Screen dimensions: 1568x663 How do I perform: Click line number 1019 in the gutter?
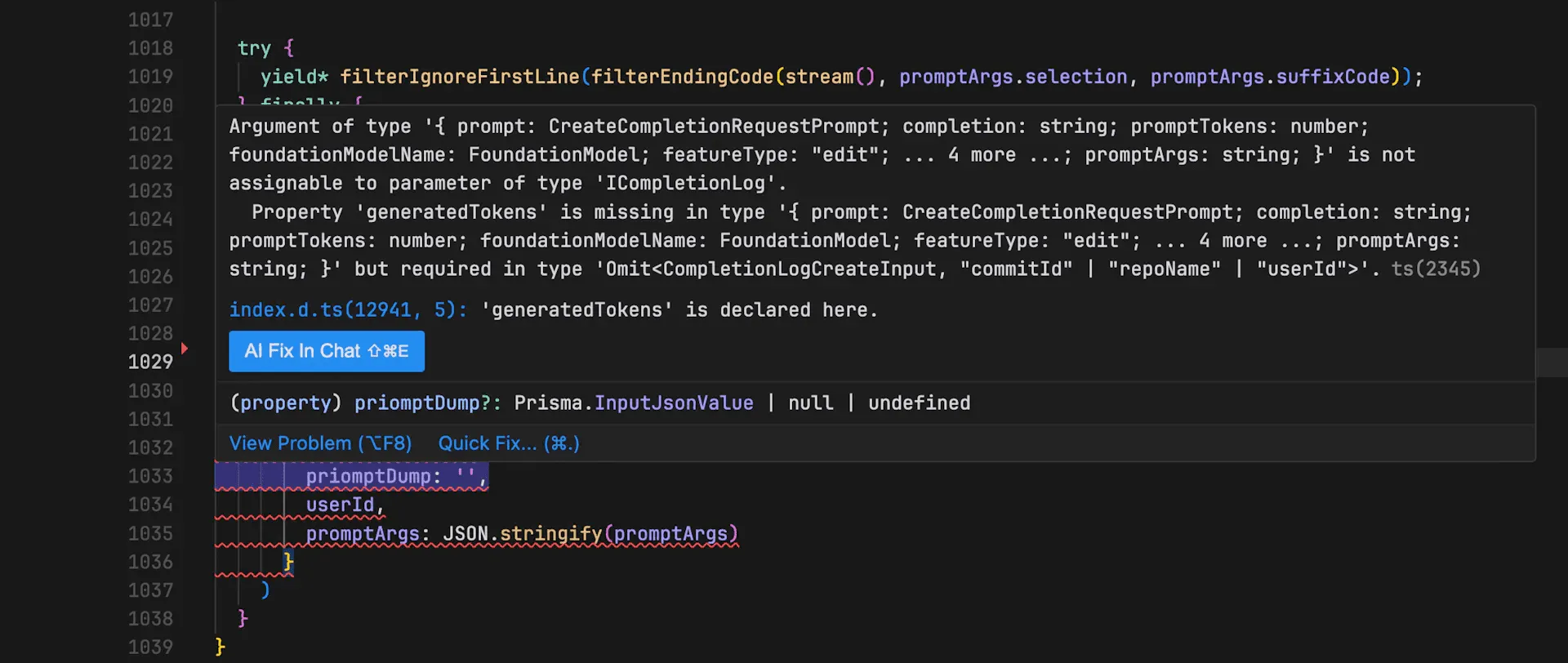pos(150,77)
